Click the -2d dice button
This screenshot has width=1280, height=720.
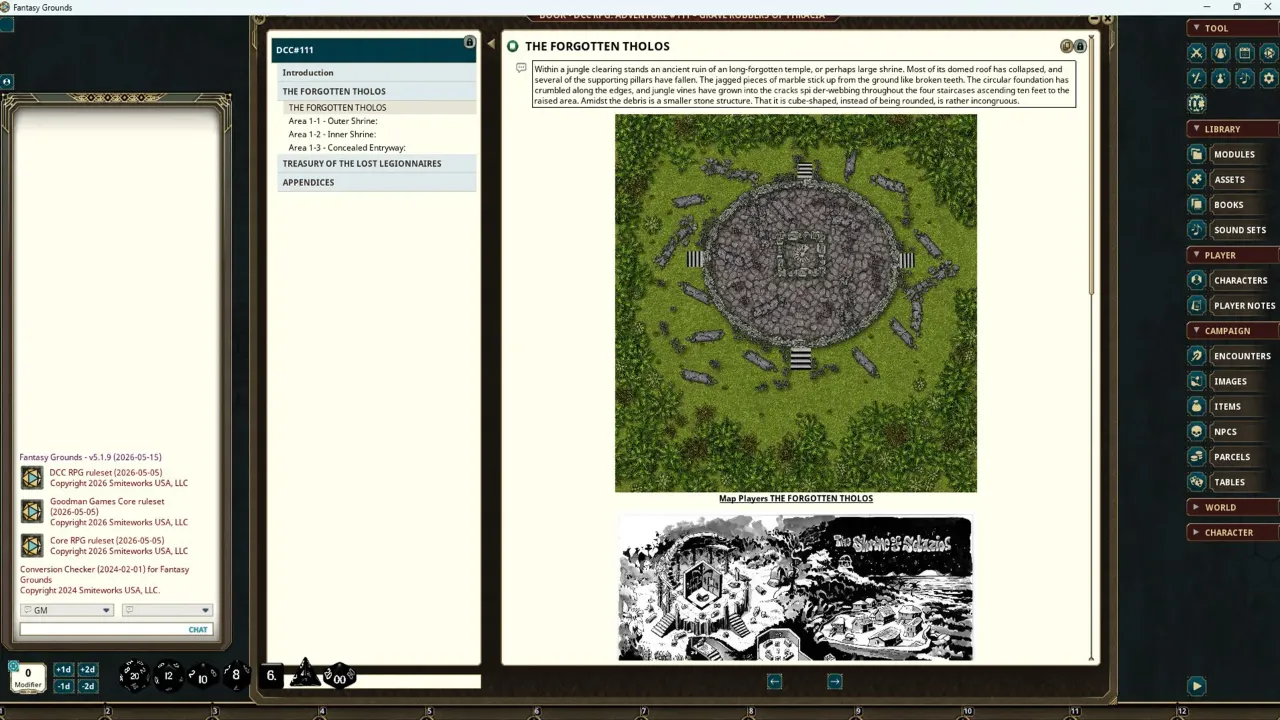click(x=87, y=686)
